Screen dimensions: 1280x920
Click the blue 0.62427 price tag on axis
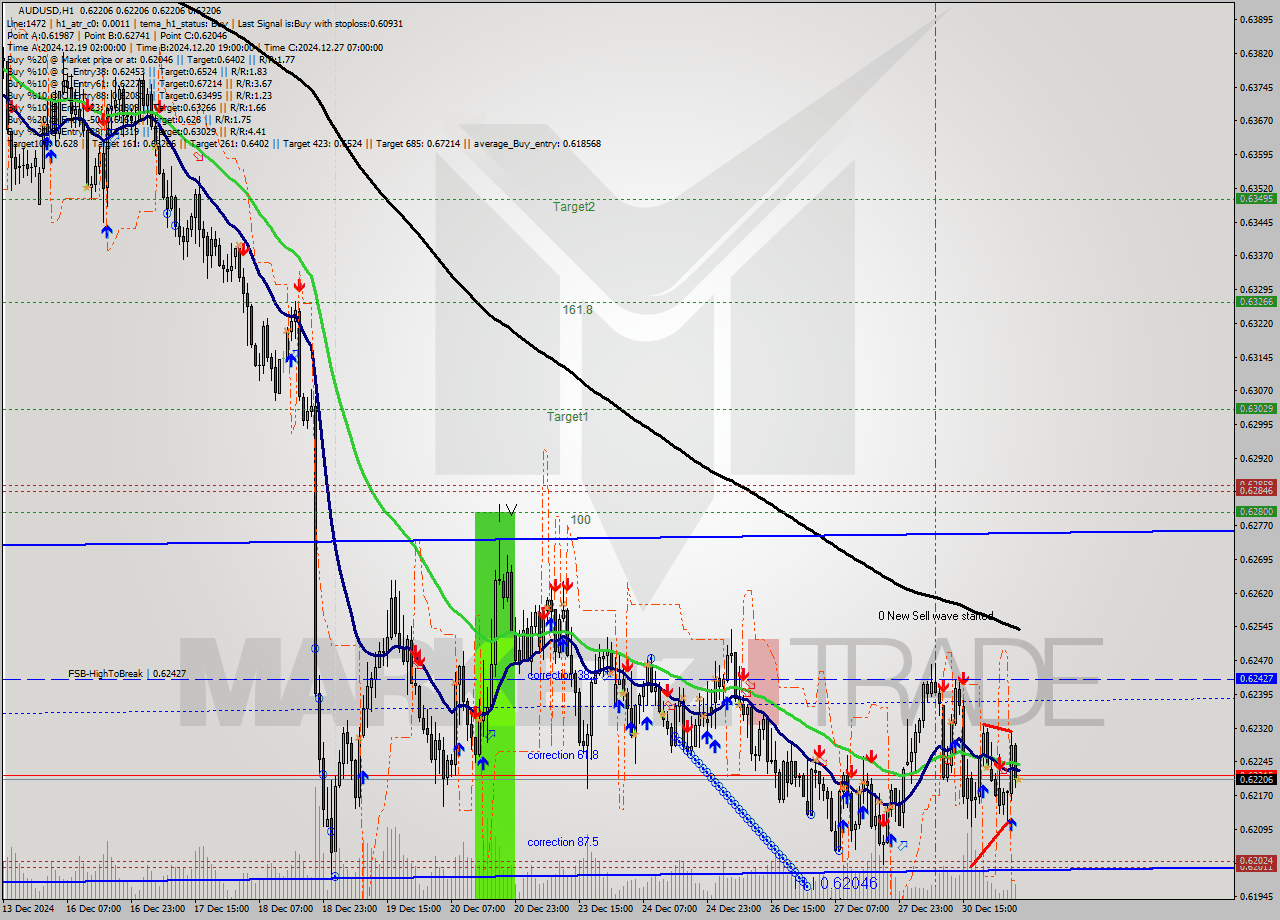pyautogui.click(x=1256, y=678)
